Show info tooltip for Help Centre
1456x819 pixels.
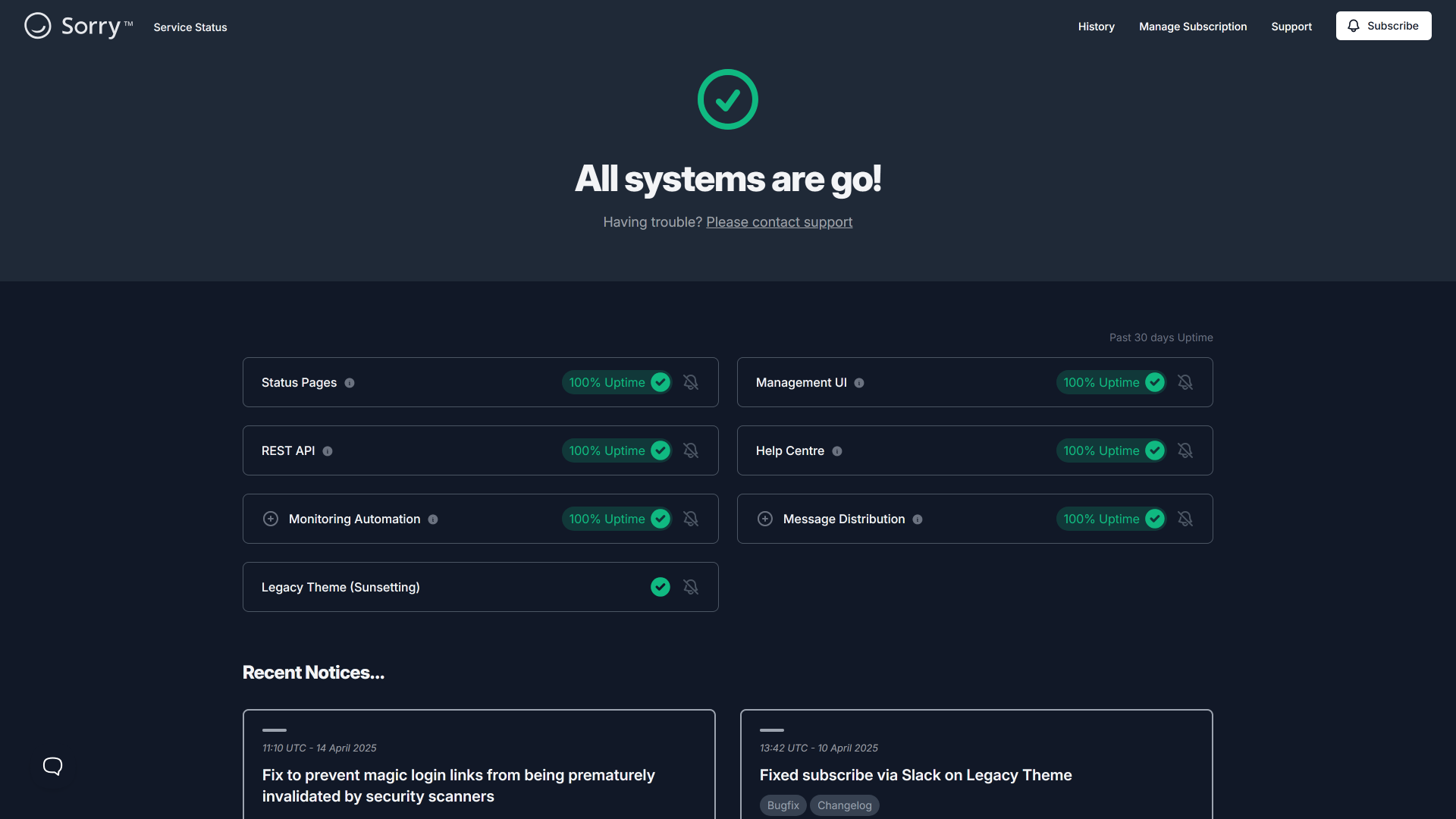(837, 451)
